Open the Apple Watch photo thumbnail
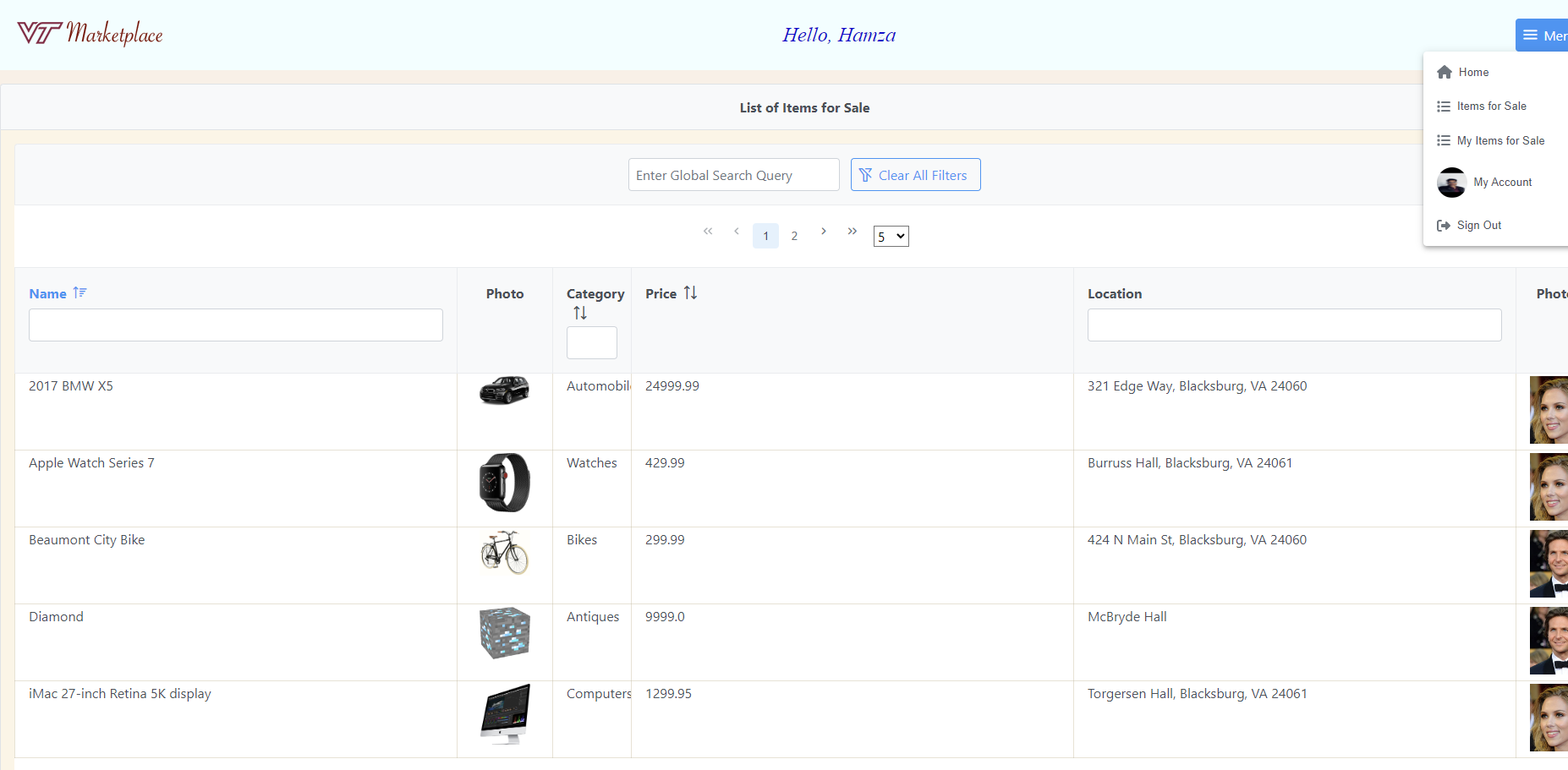Viewport: 1568px width, 770px height. tap(505, 483)
